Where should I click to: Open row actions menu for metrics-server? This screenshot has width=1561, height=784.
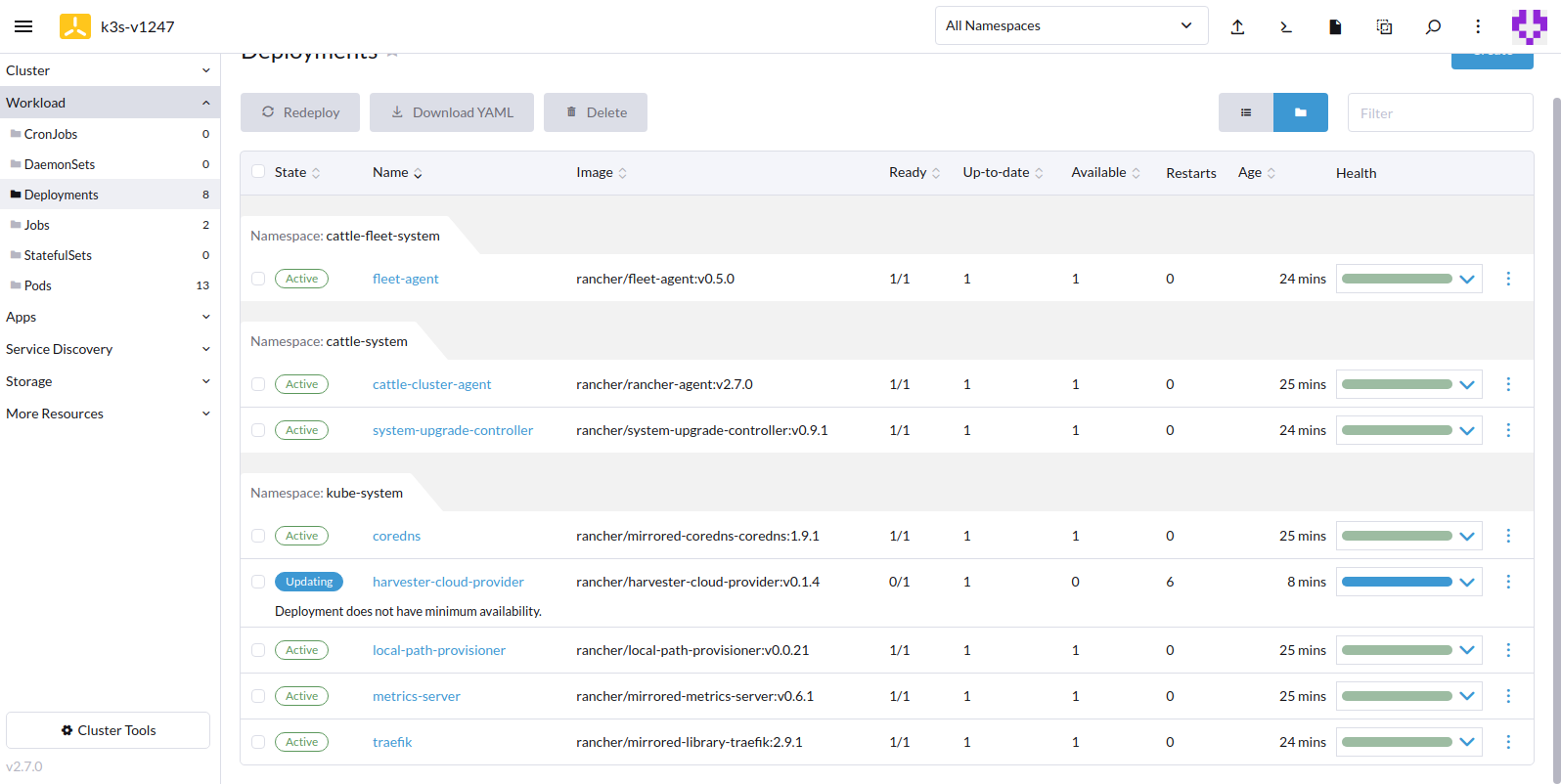pos(1508,696)
